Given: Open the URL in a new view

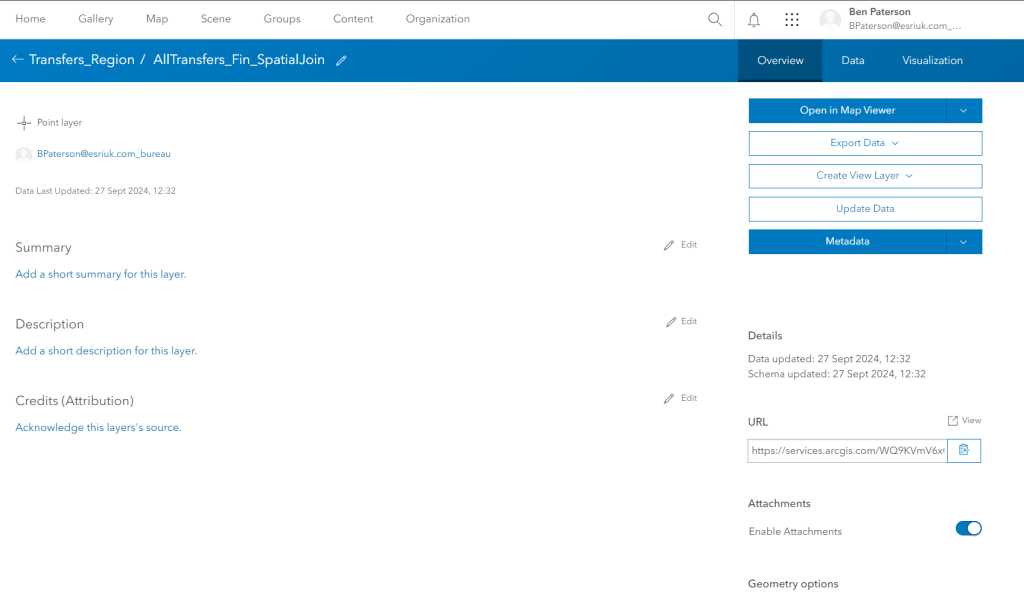Looking at the screenshot, I should [x=962, y=420].
